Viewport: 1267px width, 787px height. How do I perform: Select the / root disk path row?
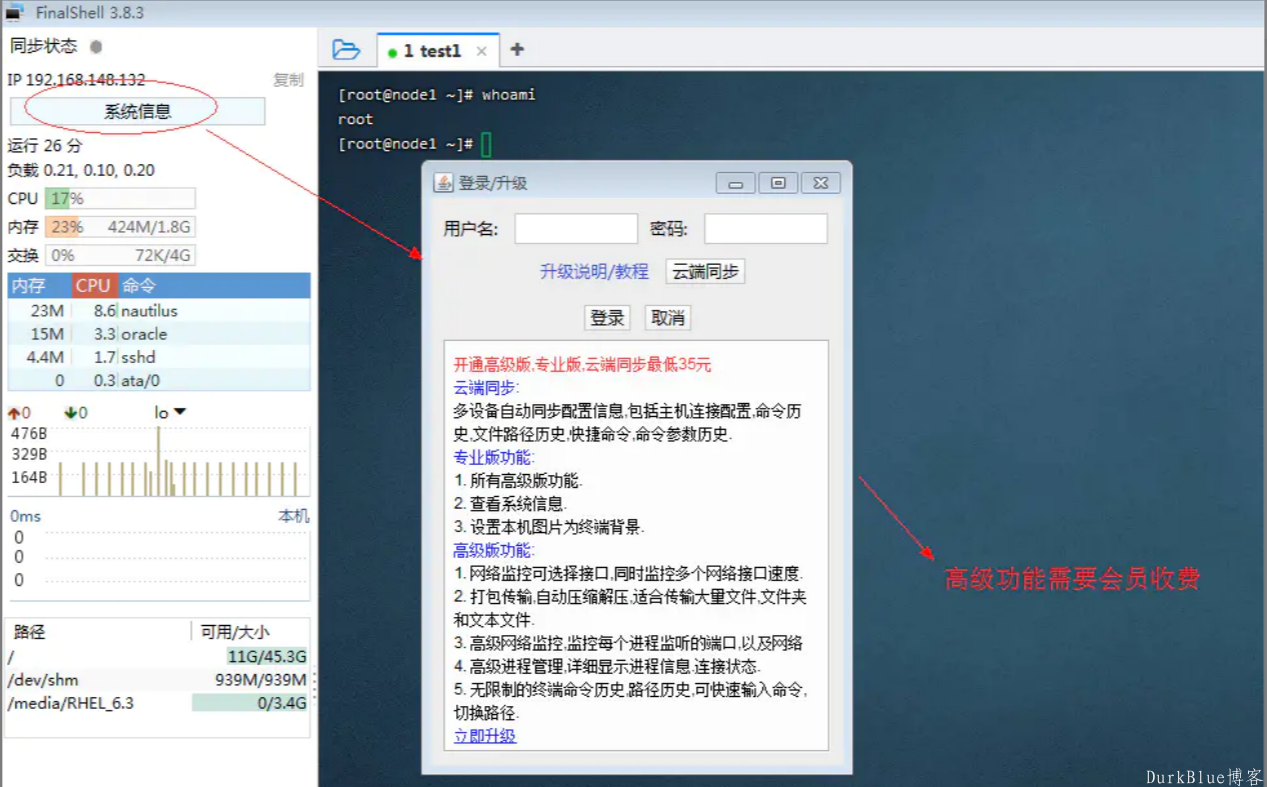pos(157,657)
